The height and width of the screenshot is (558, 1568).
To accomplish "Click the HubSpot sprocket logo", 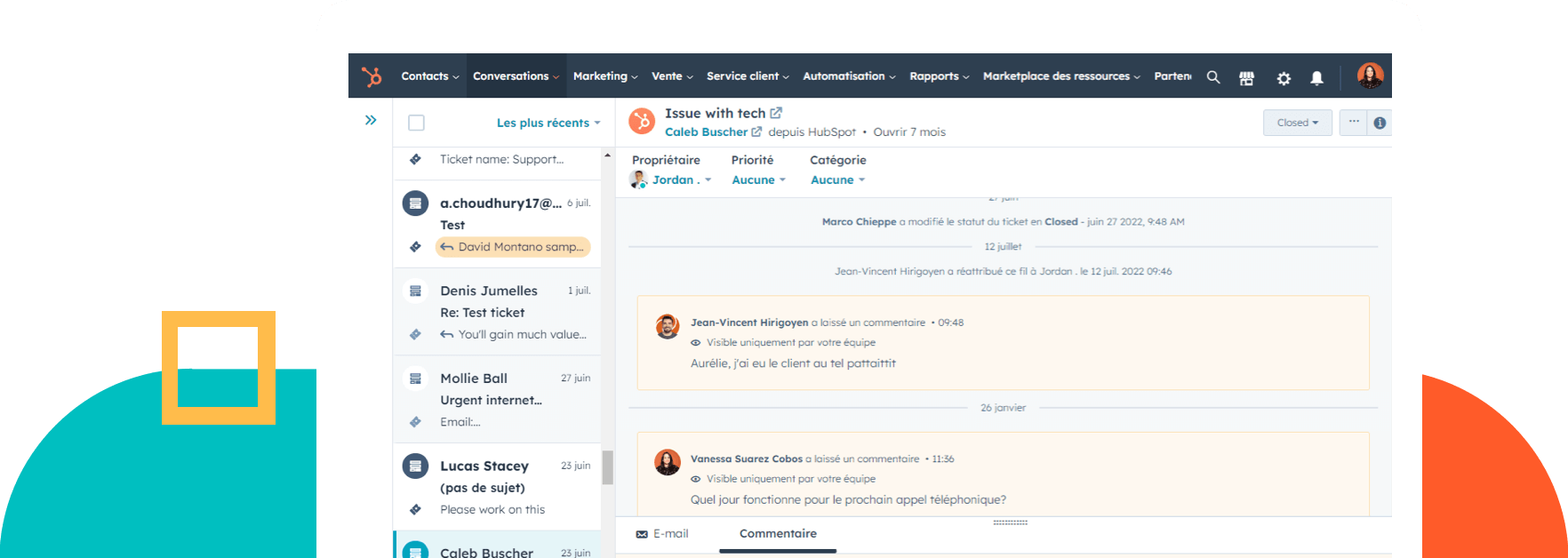I will pos(372,76).
